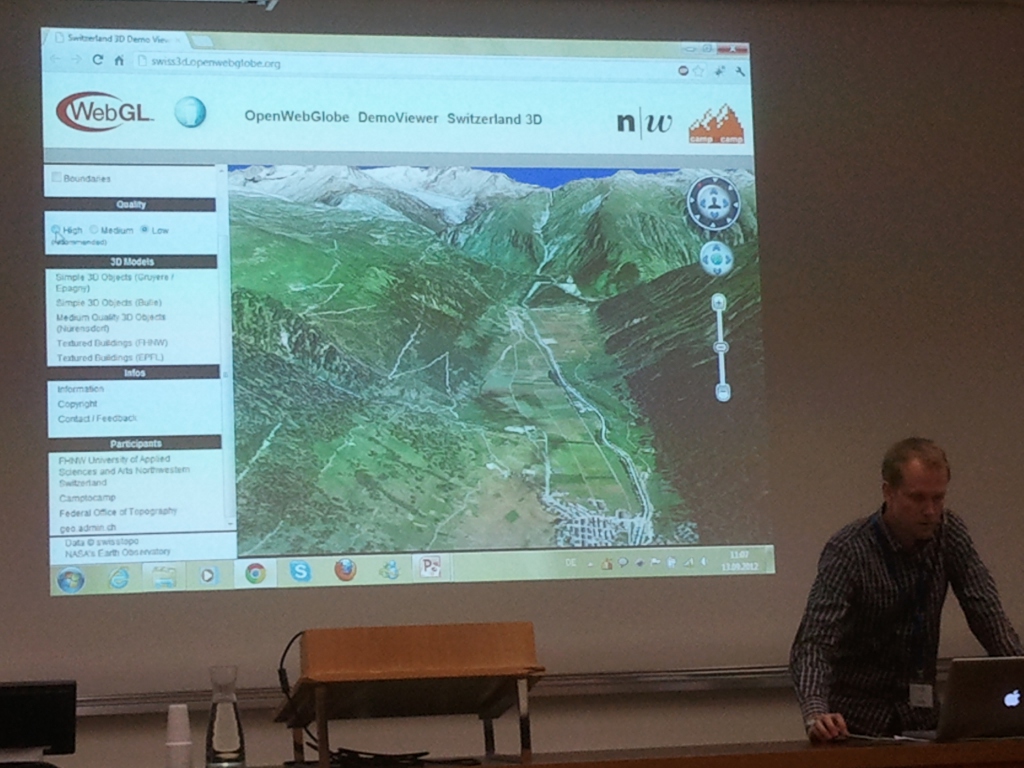Open the Windows Start button

(x=70, y=579)
